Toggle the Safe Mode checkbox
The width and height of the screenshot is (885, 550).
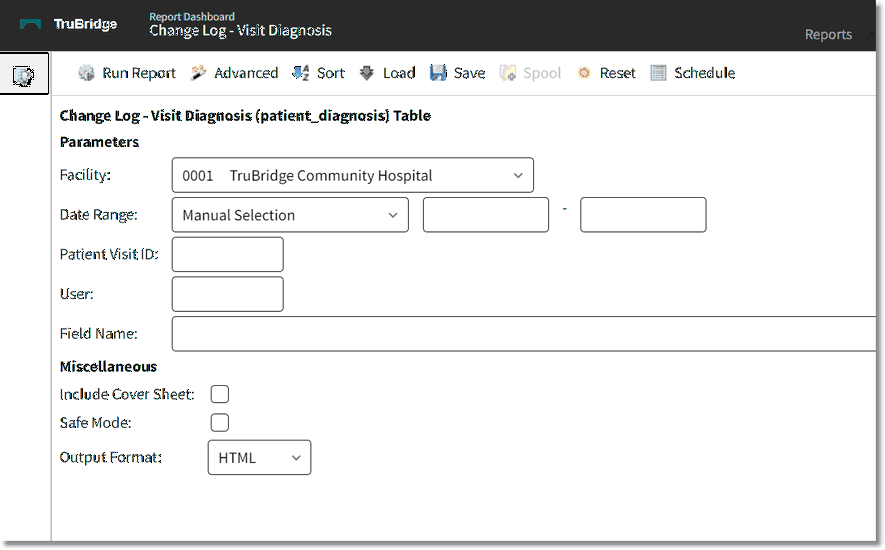tap(219, 423)
